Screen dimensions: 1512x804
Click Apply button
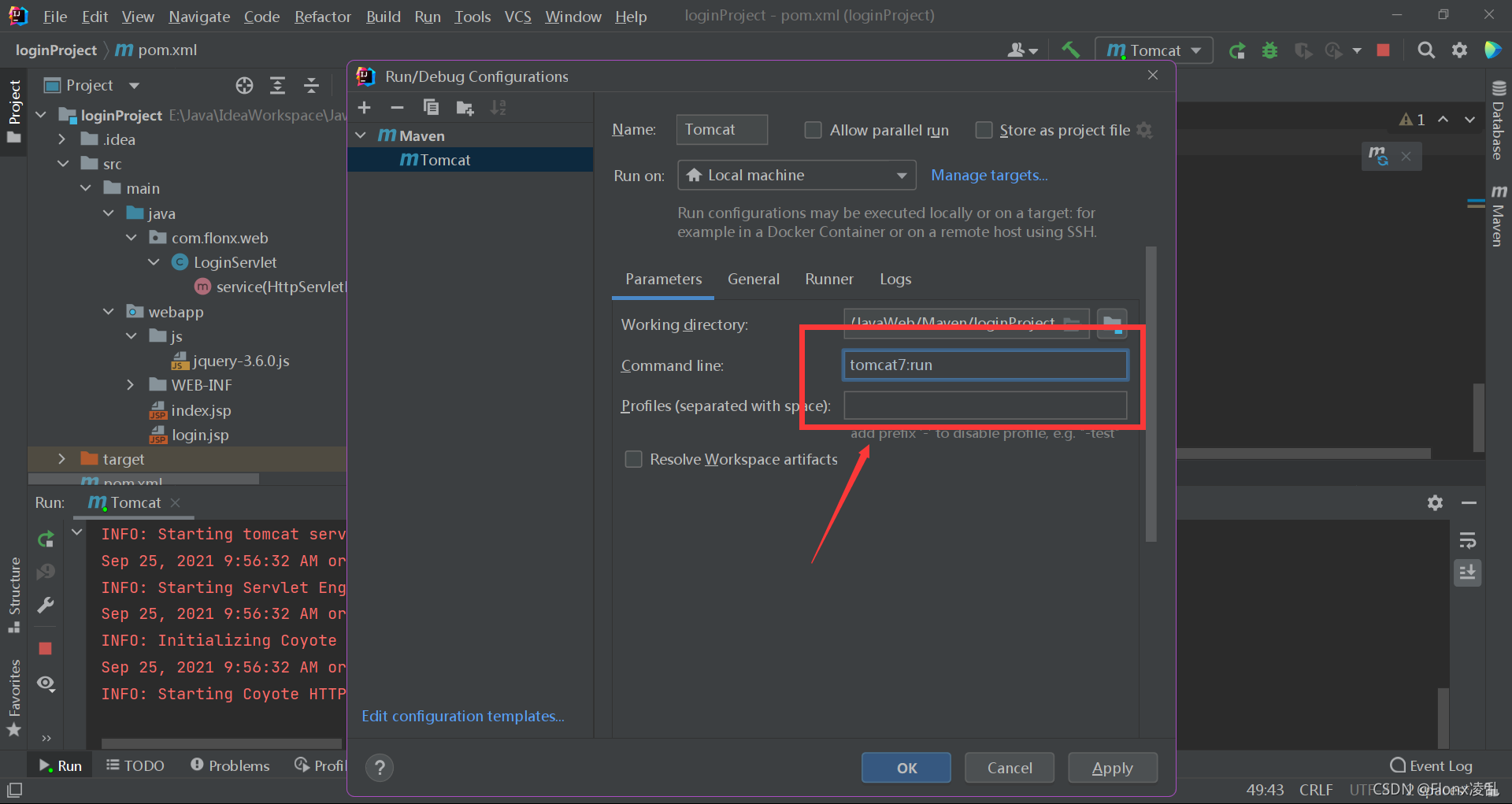[x=1112, y=768]
